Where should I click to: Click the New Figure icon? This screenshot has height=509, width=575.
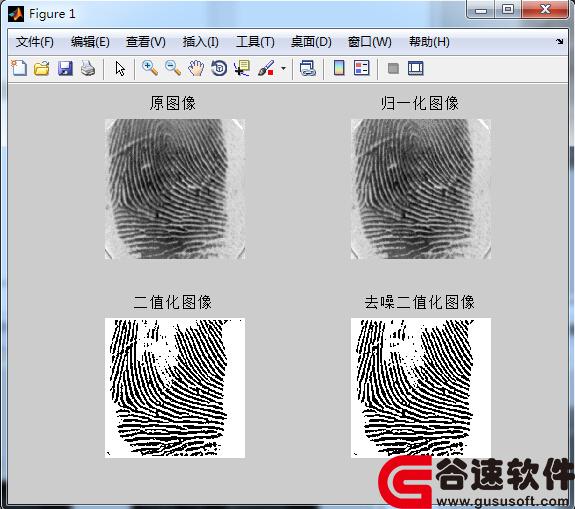(x=19, y=68)
